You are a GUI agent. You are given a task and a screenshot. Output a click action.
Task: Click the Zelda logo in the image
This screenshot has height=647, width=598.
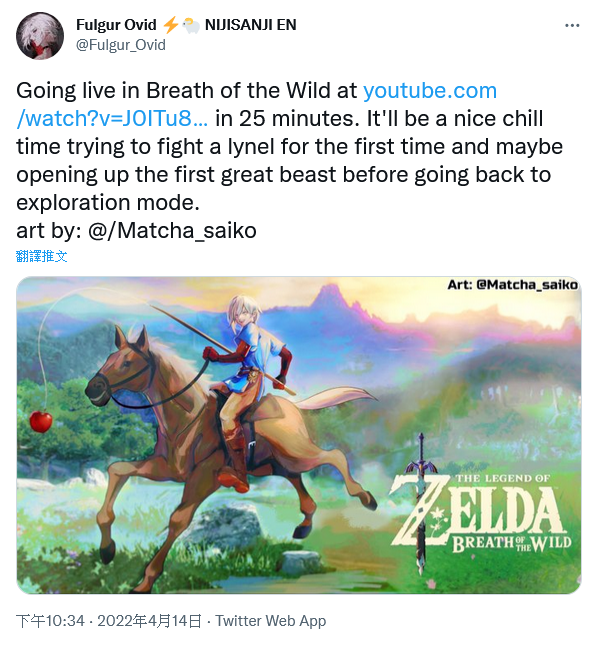479,508
